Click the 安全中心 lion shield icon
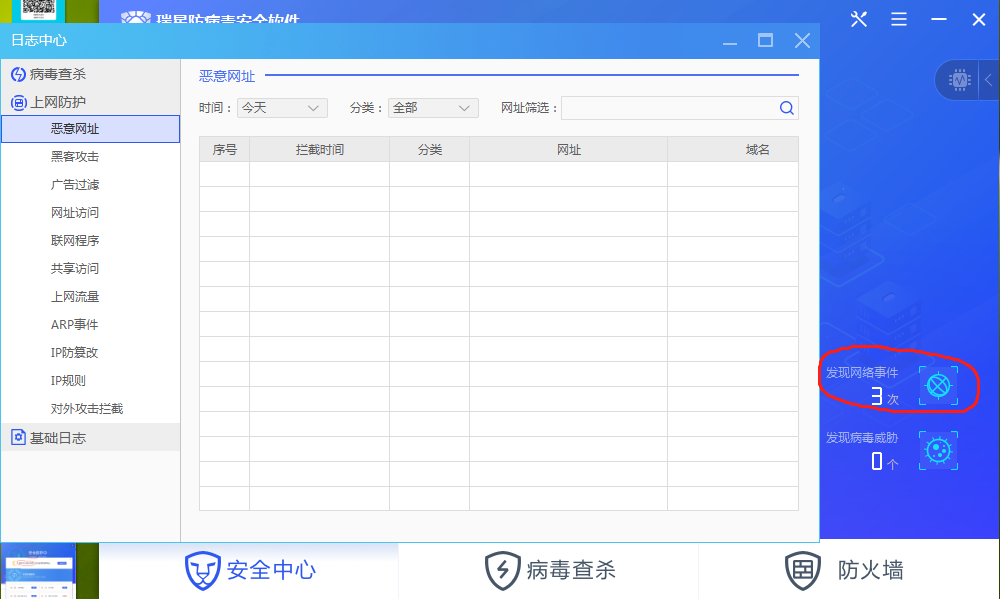Viewport: 1000px width, 599px height. 203,570
